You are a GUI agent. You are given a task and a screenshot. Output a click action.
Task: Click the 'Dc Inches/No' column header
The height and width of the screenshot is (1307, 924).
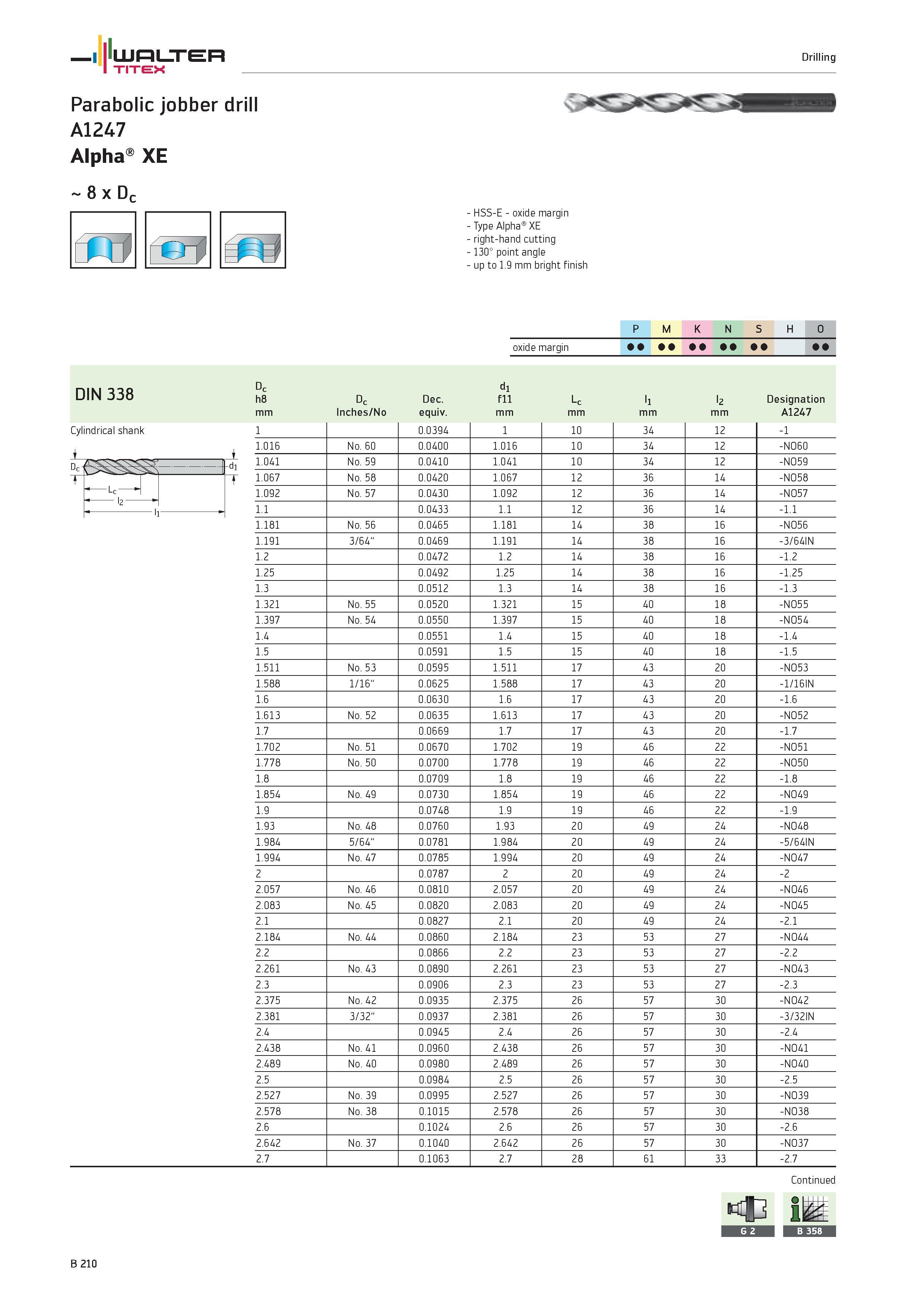[x=361, y=405]
